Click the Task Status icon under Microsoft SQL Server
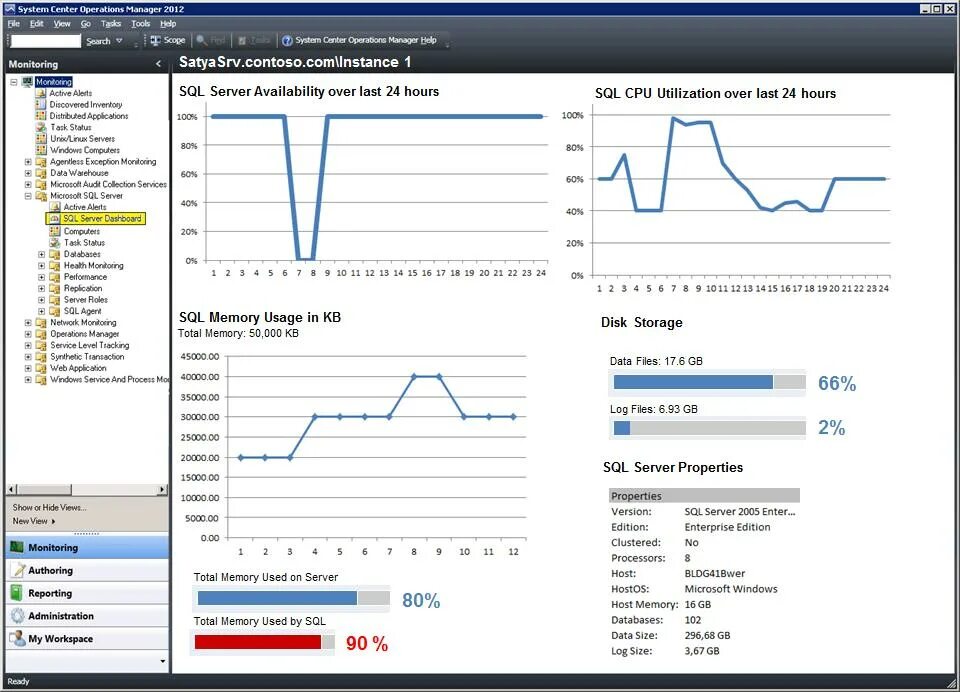 56,243
